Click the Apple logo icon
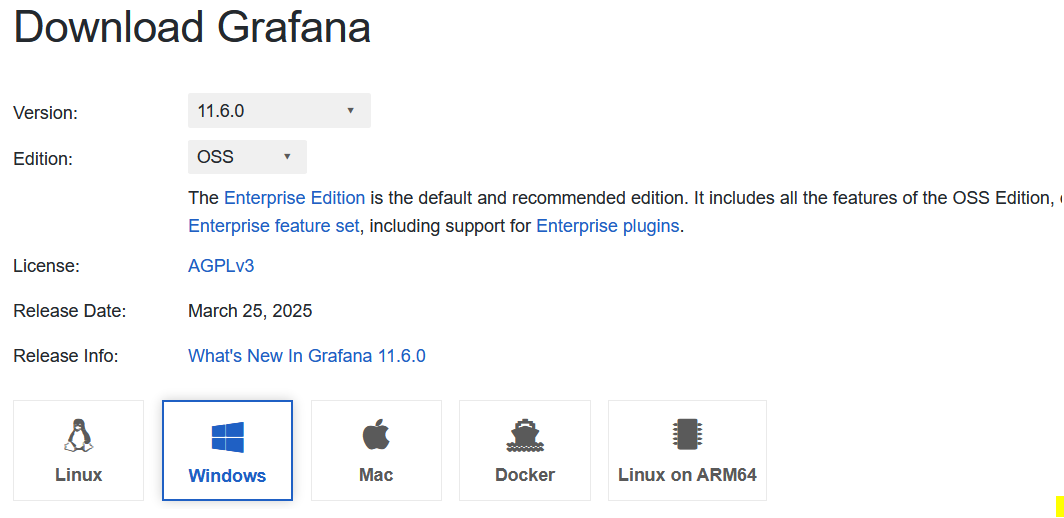 376,435
